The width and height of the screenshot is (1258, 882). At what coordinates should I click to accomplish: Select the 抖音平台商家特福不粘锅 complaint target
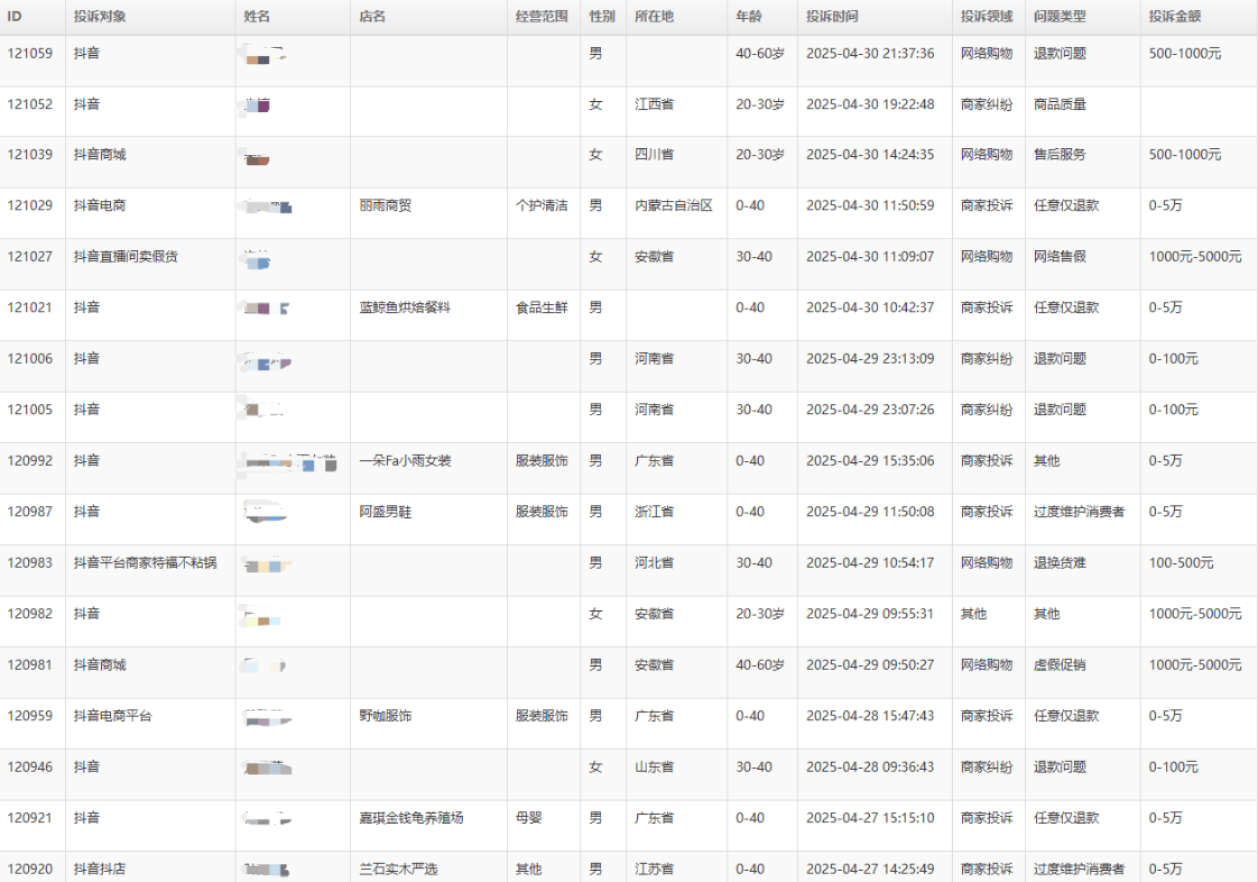(x=145, y=563)
